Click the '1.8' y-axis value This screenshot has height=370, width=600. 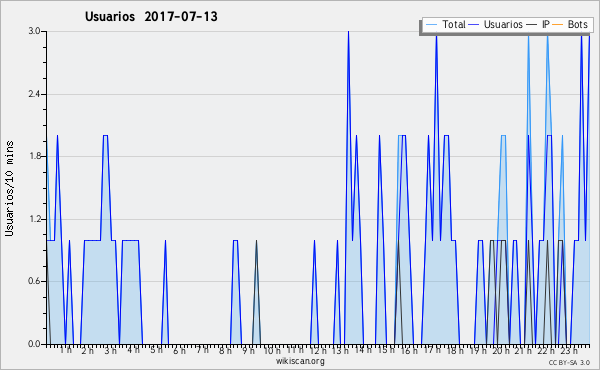[x=34, y=156]
